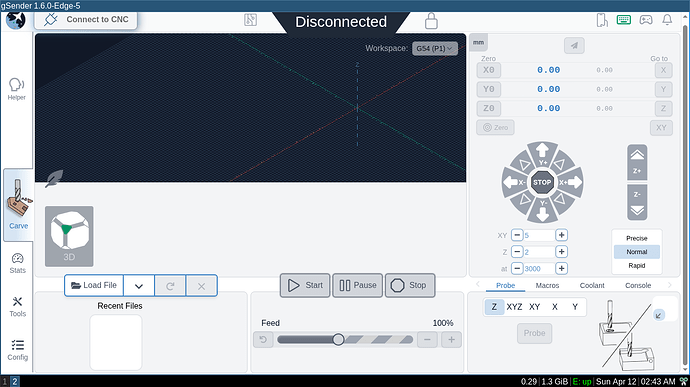Increase the Z jog distance
690x387 pixels.
pos(561,252)
